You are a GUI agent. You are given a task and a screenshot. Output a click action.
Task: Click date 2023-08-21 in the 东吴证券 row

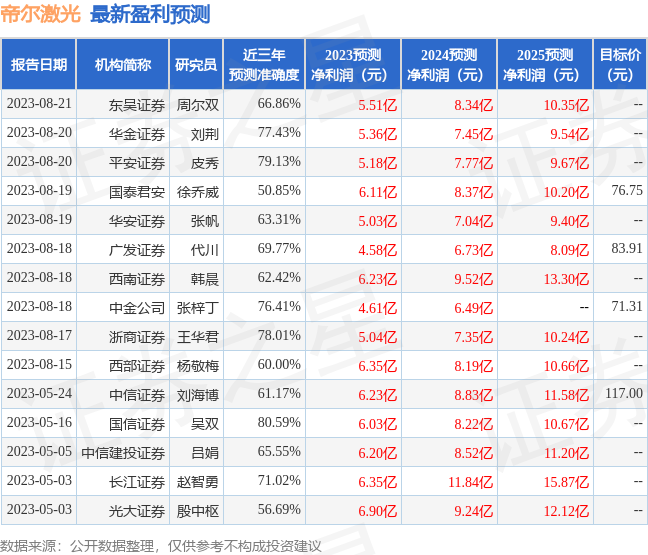tap(39, 103)
